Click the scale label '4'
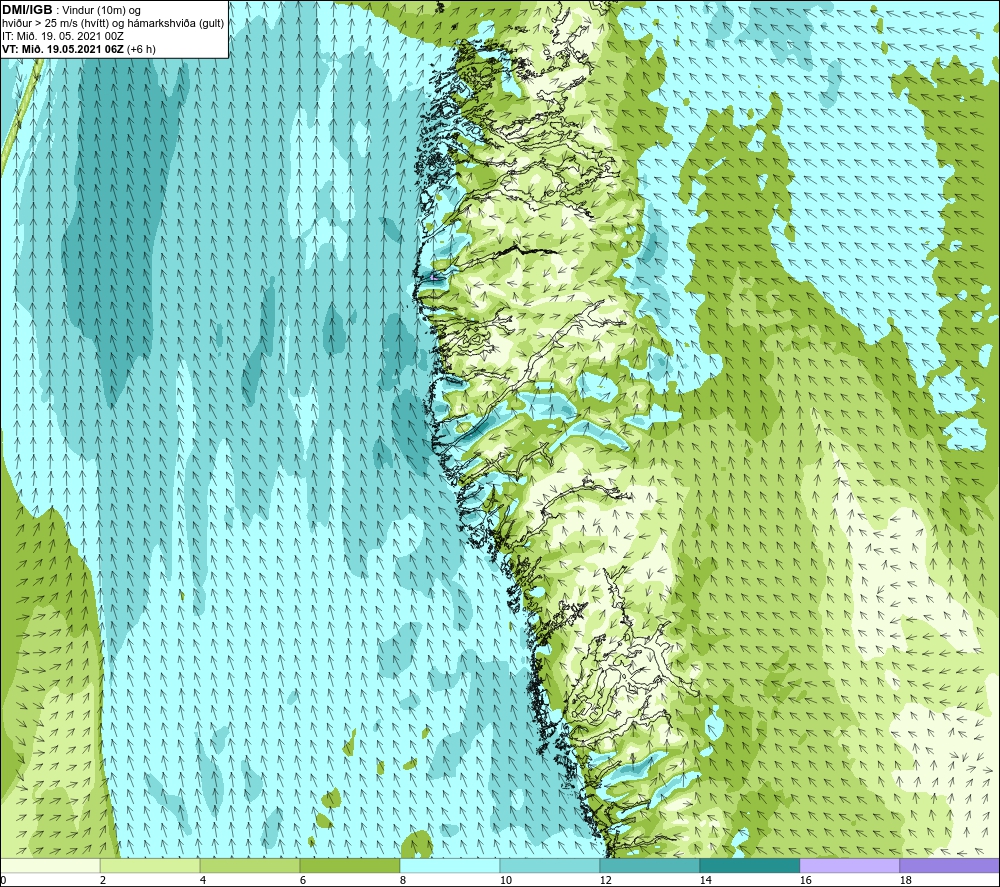1000x887 pixels. click(203, 880)
